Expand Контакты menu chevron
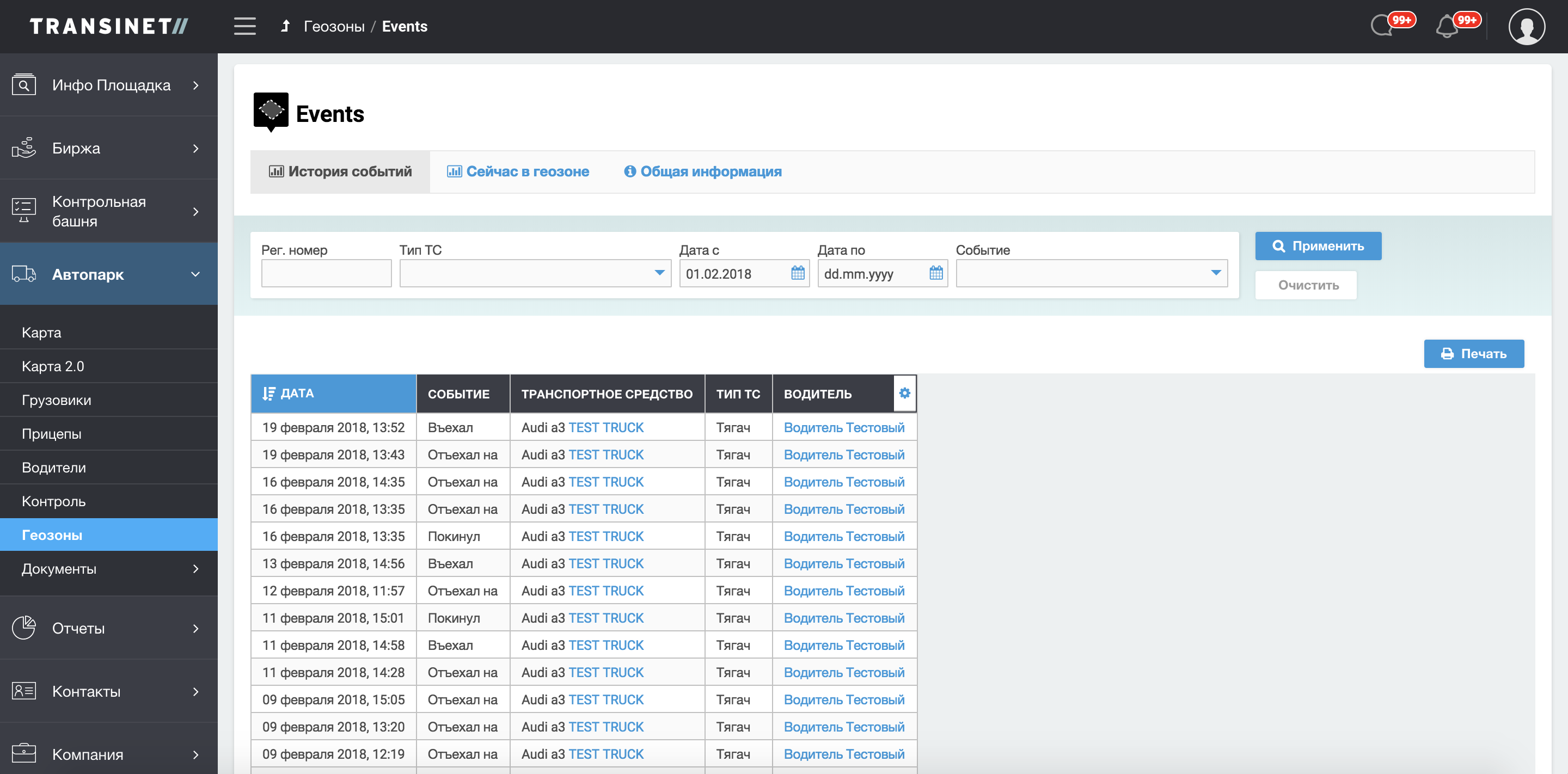The image size is (1568, 774). (195, 692)
